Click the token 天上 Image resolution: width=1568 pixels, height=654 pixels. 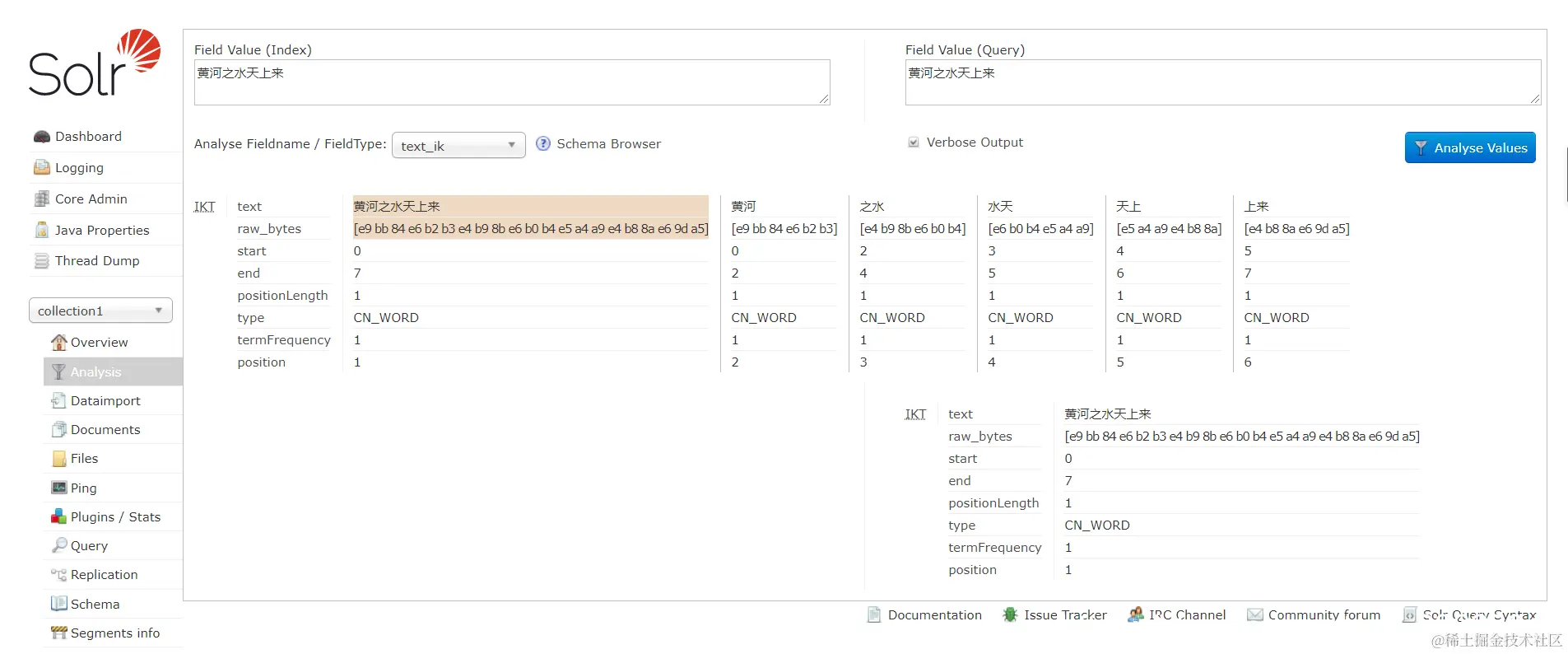[x=1128, y=207]
